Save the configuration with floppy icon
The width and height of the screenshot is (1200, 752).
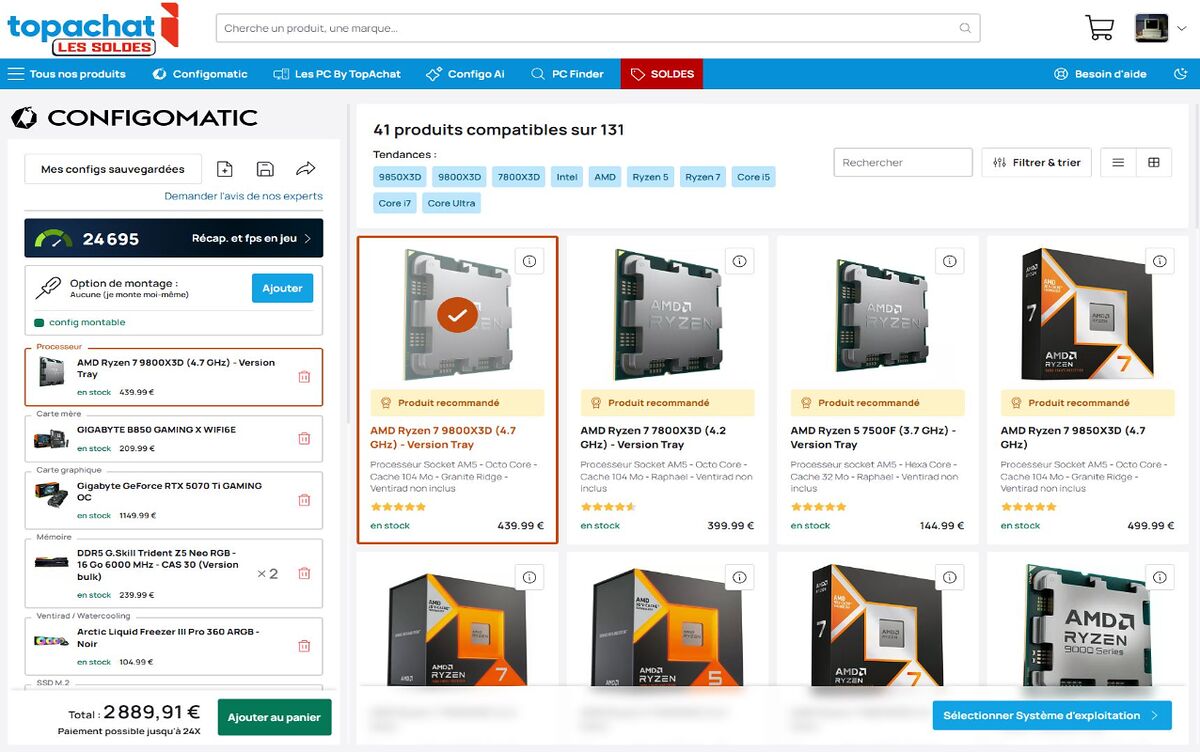[x=265, y=169]
